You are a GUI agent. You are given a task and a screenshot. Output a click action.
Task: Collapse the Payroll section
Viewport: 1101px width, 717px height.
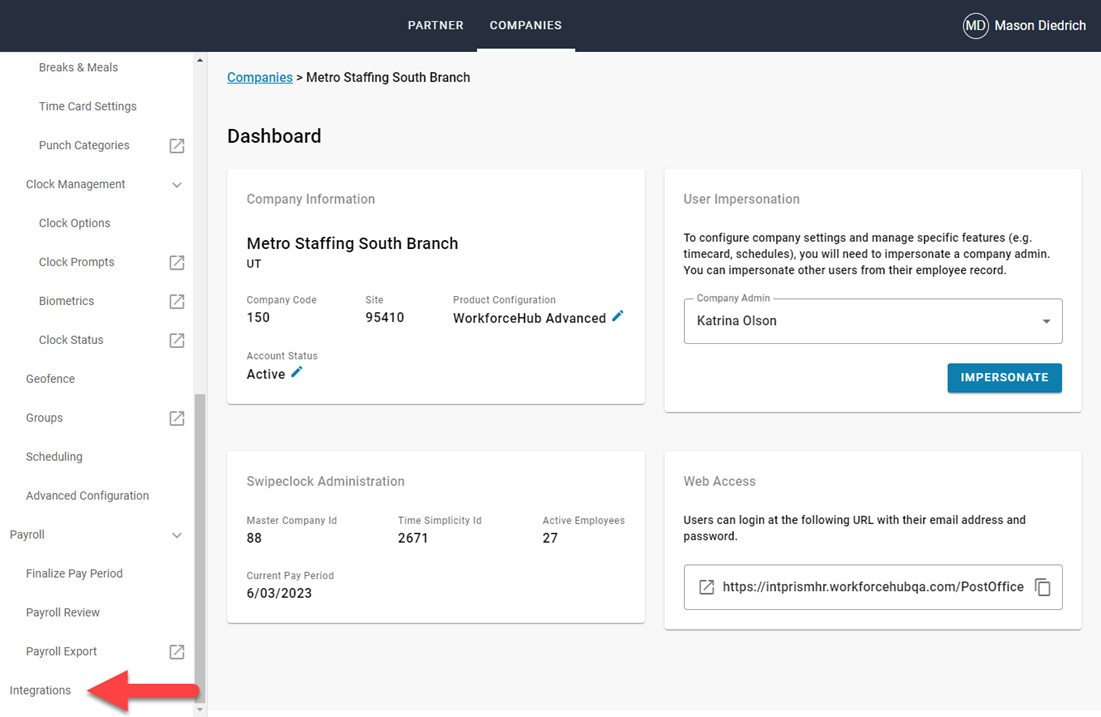coord(177,535)
